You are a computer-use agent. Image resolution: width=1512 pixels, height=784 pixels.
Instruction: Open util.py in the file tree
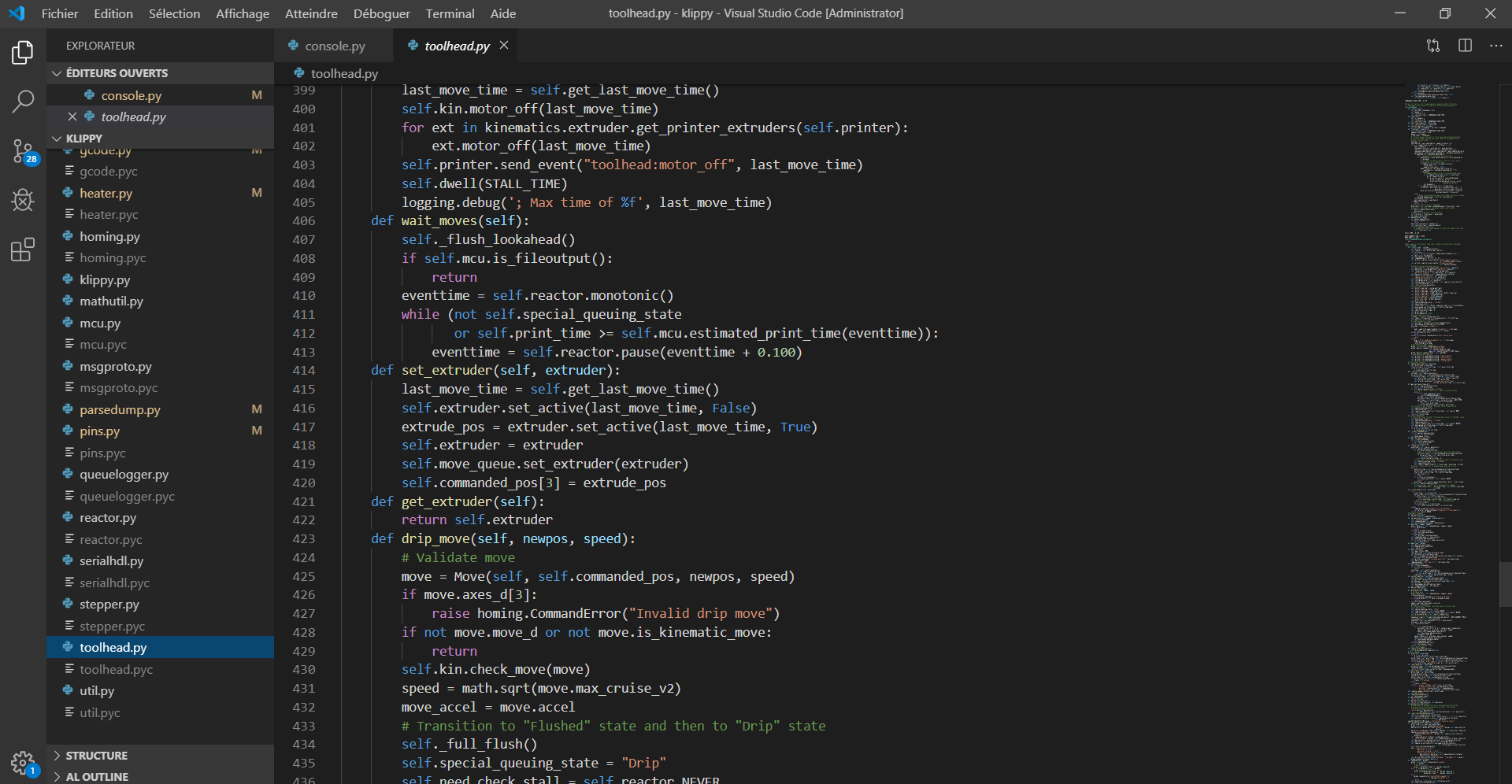(x=161, y=691)
